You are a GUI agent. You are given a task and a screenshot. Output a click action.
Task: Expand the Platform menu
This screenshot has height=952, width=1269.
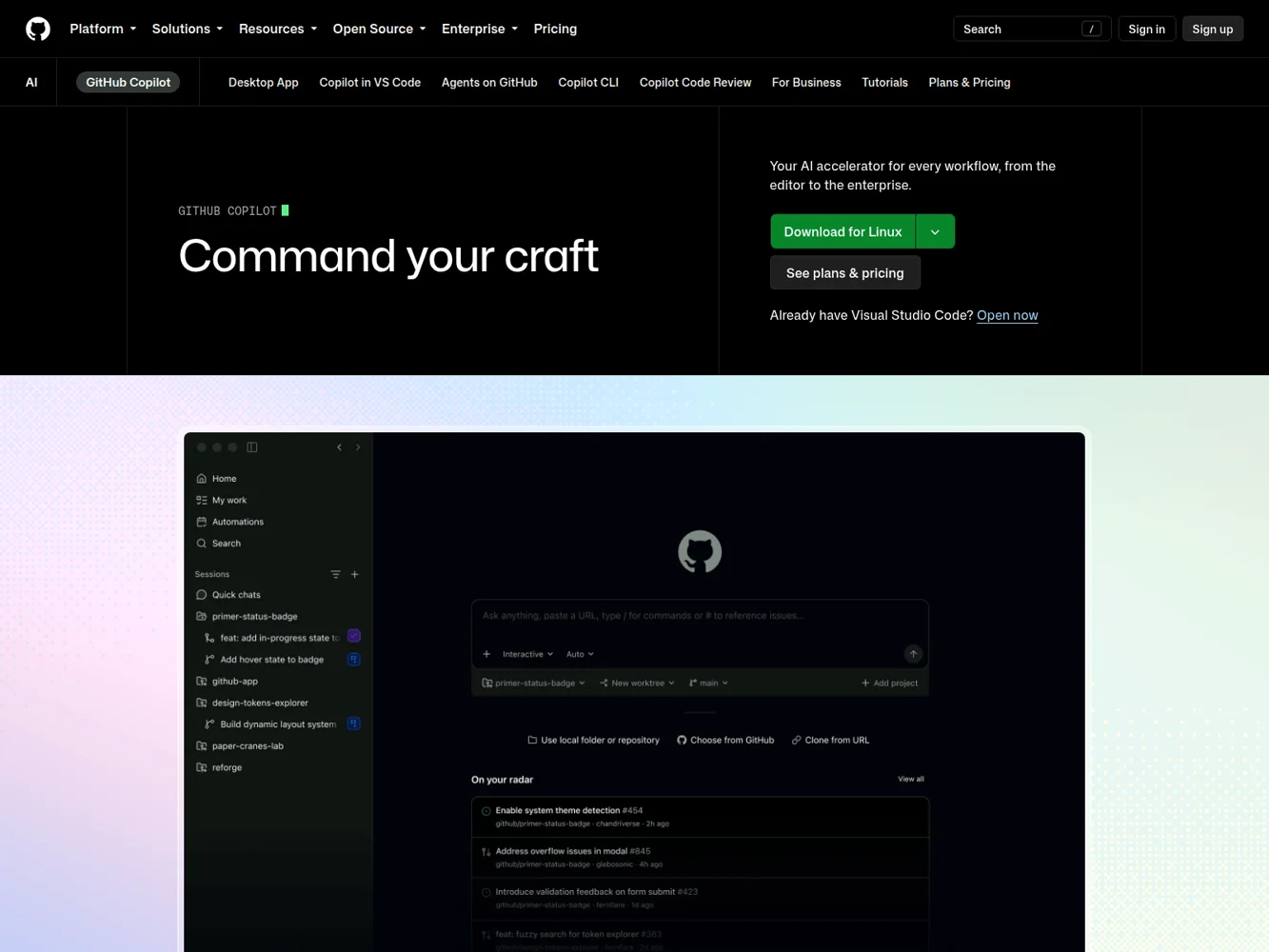[x=103, y=29]
